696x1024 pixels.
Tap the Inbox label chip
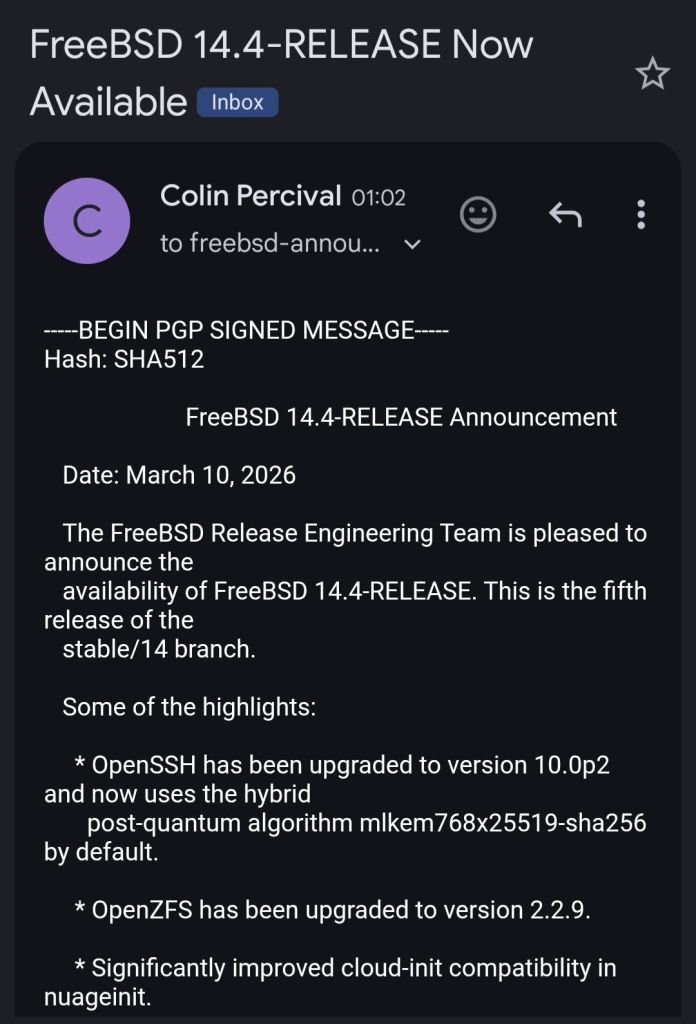[237, 102]
